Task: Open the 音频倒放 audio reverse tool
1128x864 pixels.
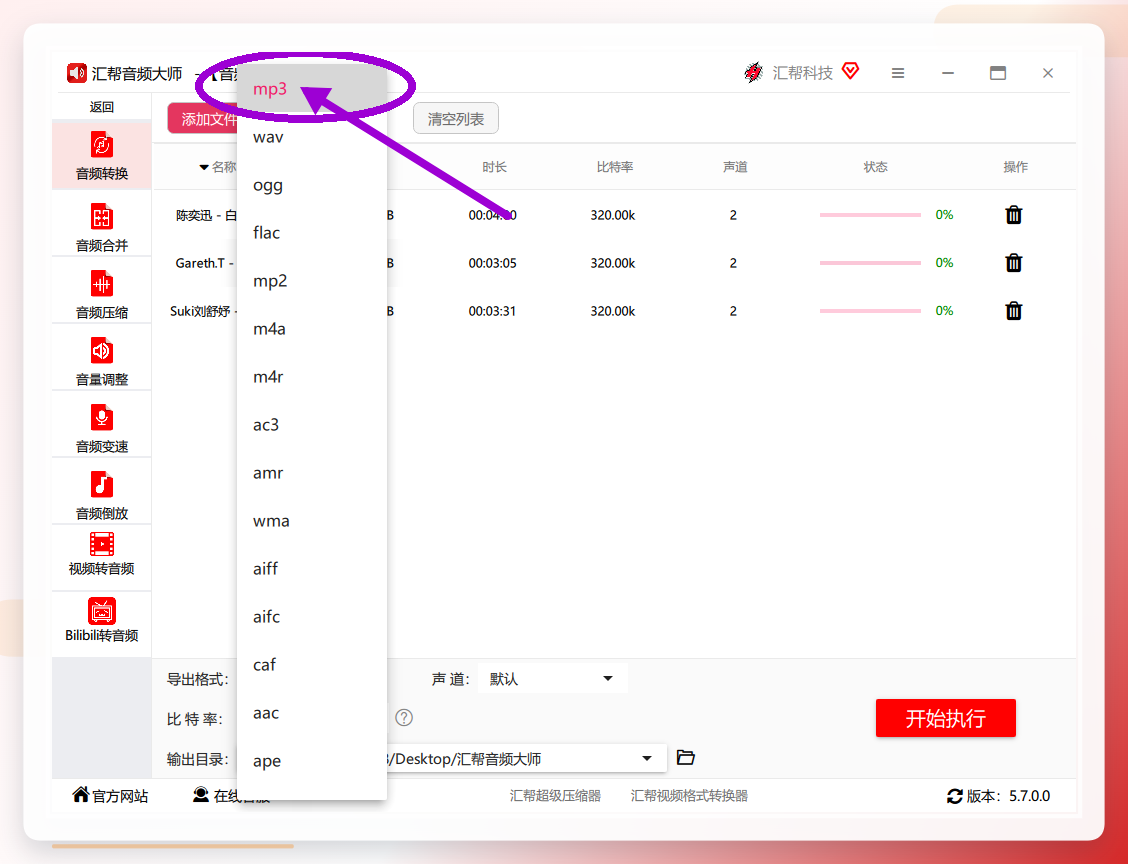Action: pyautogui.click(x=101, y=495)
